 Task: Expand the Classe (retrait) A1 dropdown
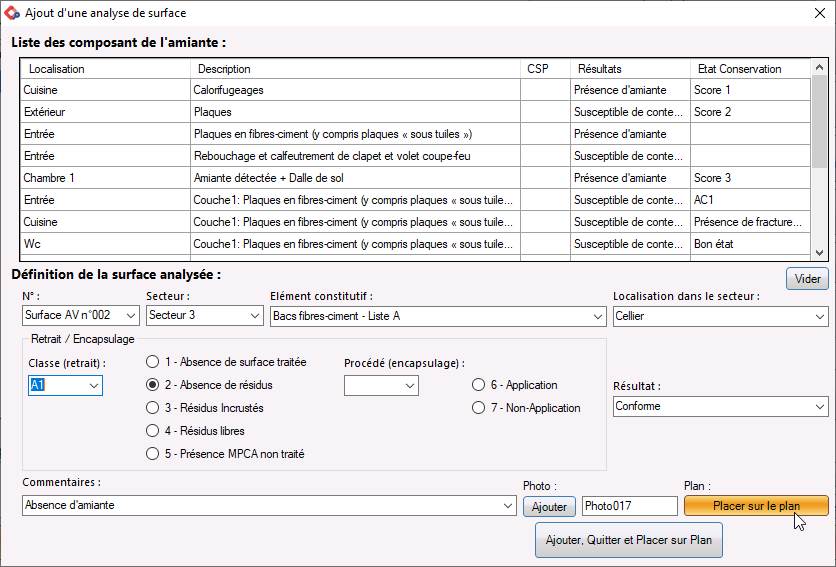pyautogui.click(x=65, y=385)
